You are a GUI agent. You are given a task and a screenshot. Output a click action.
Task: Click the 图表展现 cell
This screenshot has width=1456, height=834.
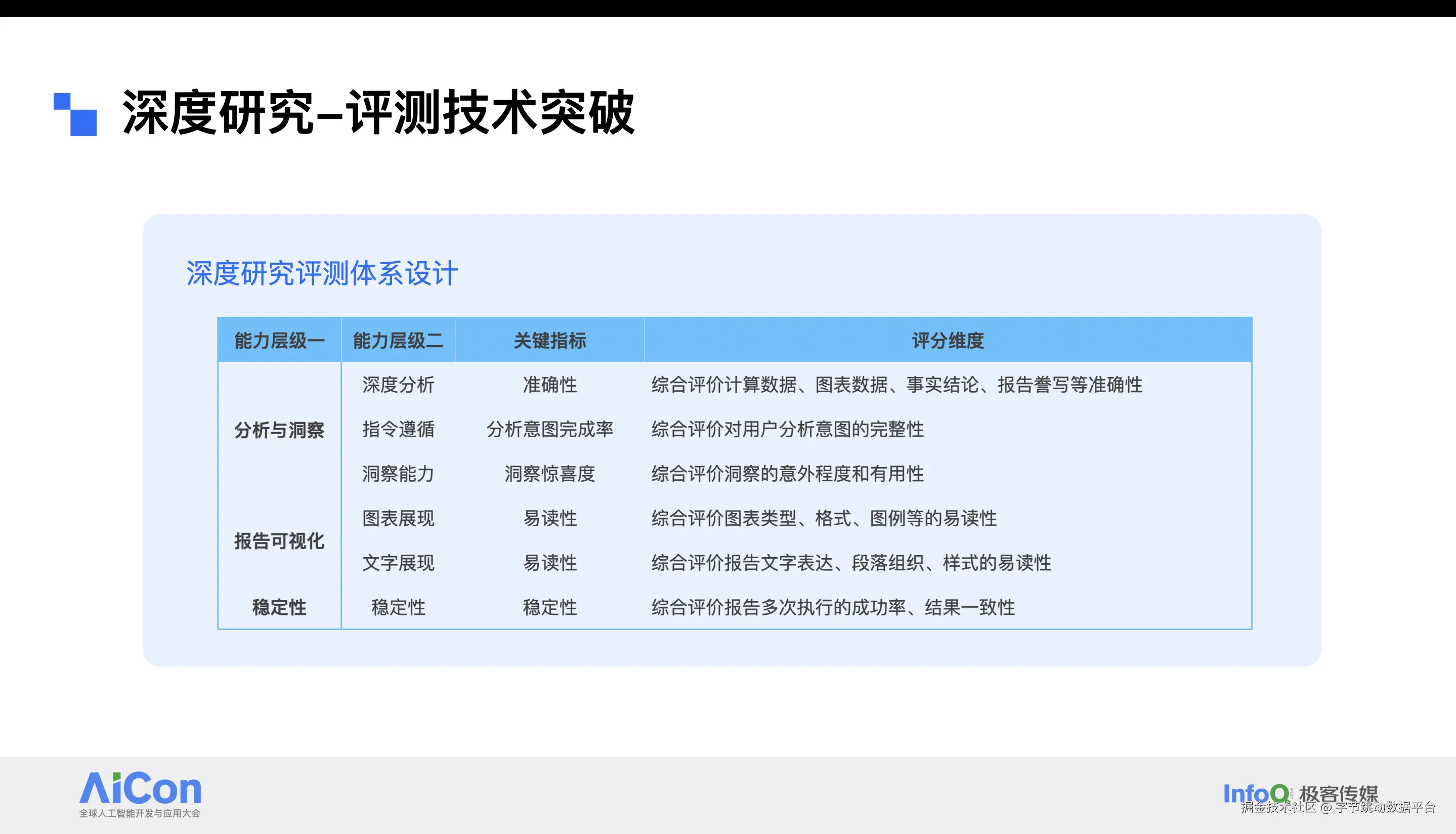398,518
